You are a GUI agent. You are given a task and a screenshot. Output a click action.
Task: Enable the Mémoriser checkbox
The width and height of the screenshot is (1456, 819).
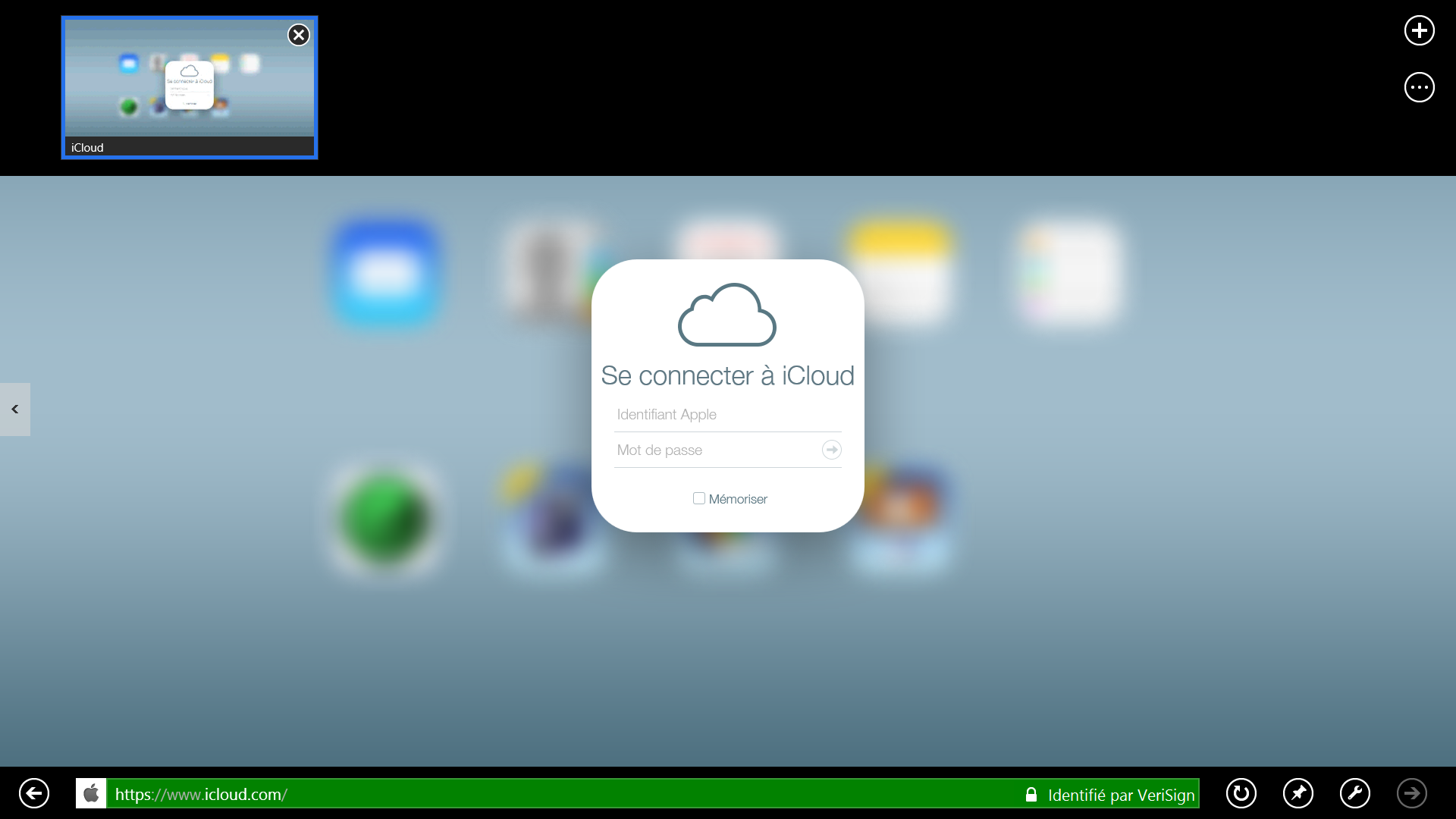coord(699,498)
